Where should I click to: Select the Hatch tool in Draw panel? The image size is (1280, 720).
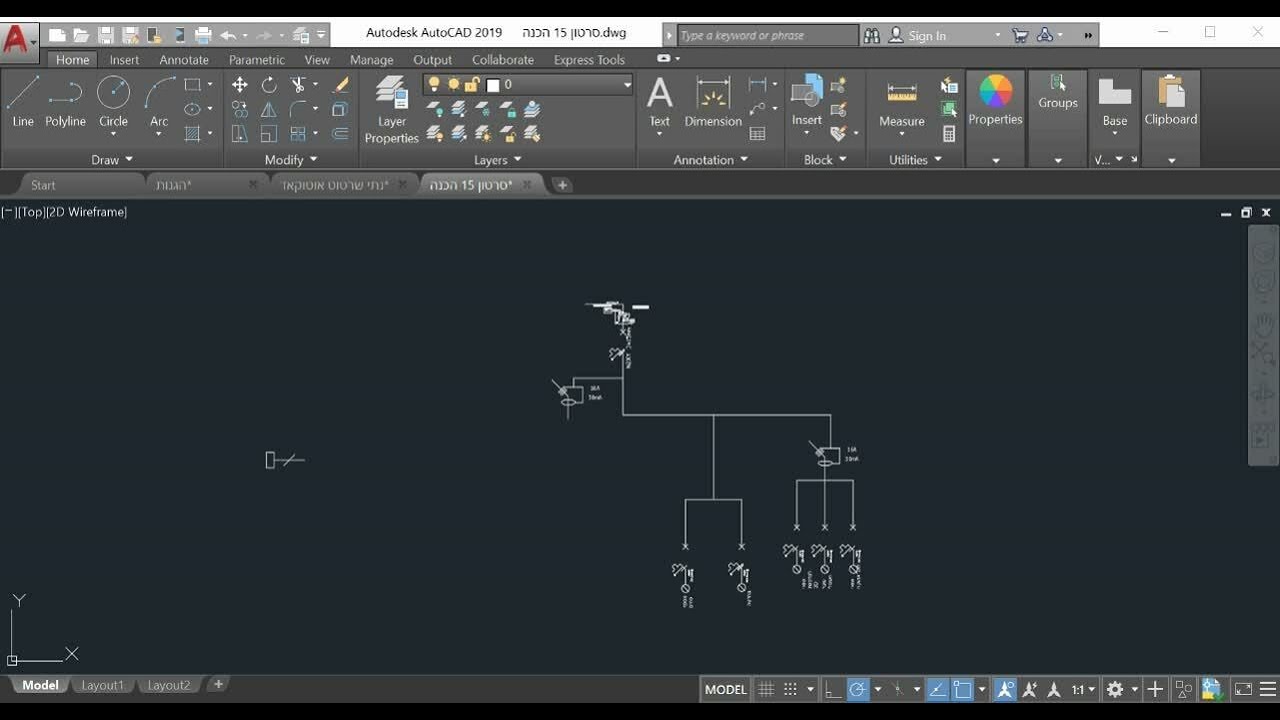point(193,133)
